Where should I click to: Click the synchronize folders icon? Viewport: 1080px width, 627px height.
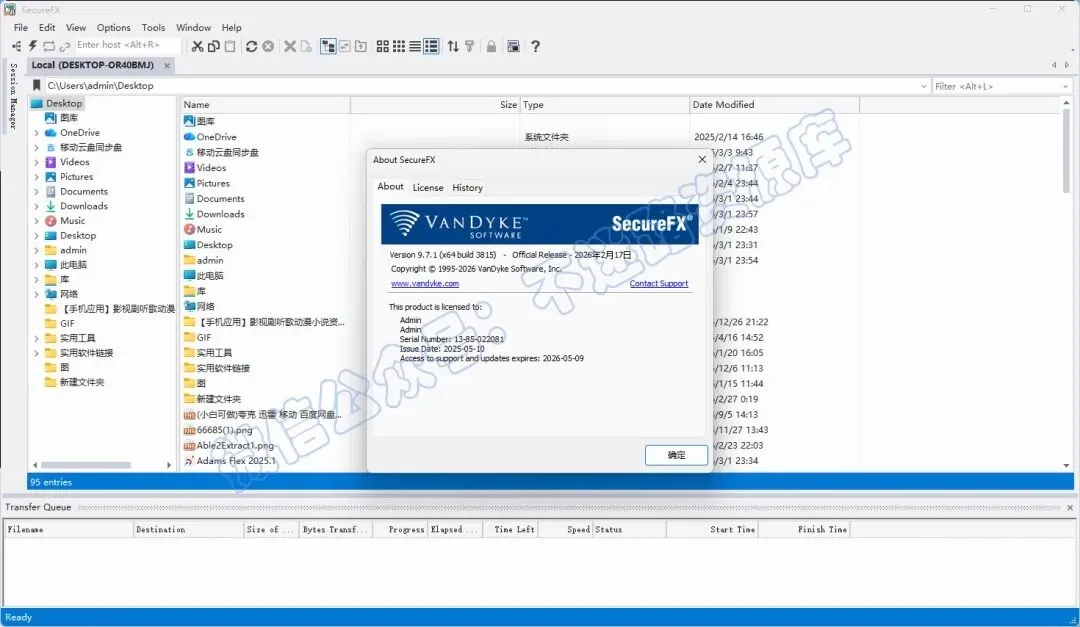point(344,46)
